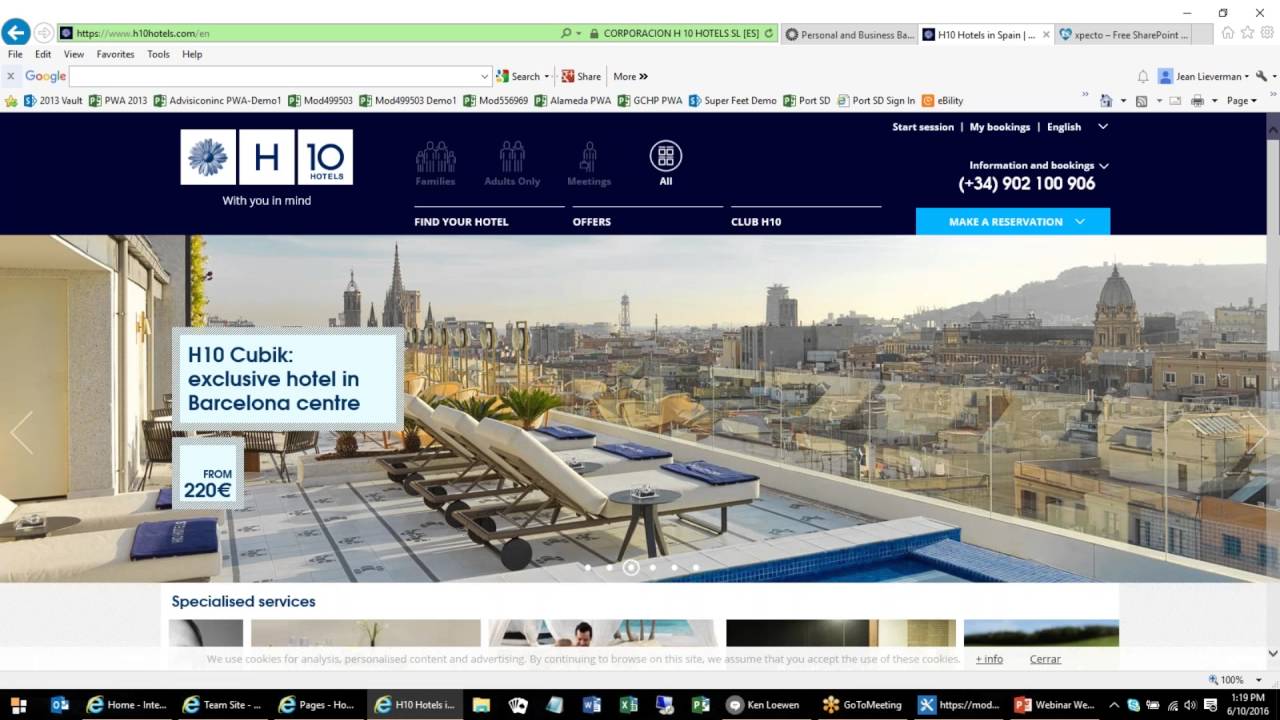
Task: Click into the Google toolbar search field
Action: point(274,76)
